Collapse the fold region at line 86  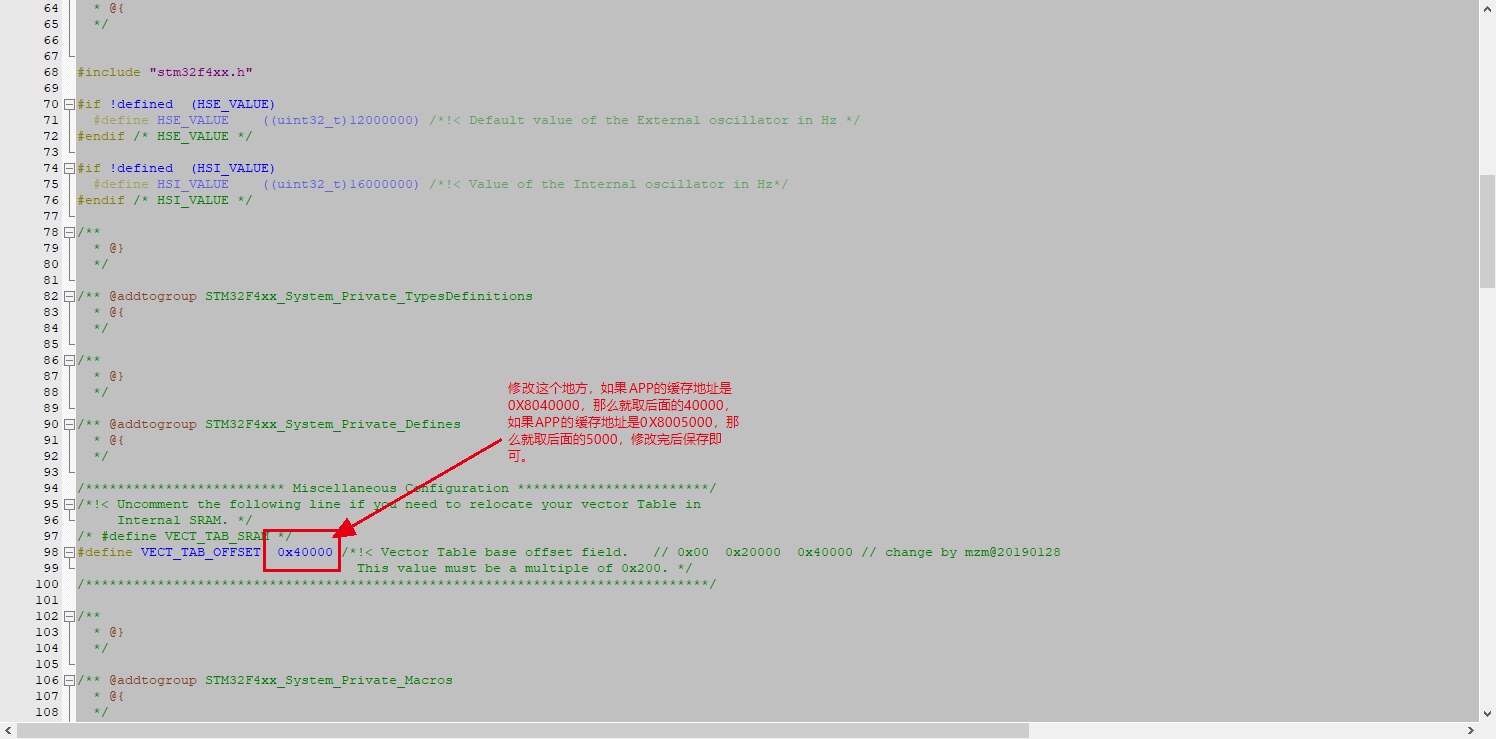tap(68, 359)
